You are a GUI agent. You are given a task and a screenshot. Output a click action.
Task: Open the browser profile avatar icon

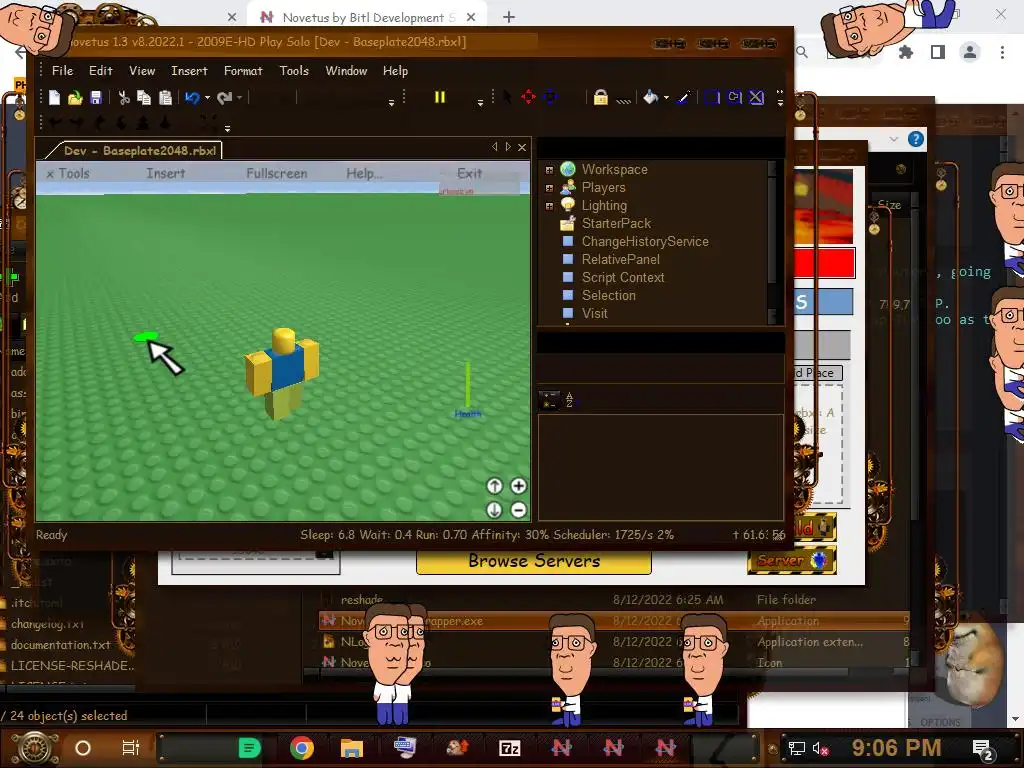tap(970, 52)
